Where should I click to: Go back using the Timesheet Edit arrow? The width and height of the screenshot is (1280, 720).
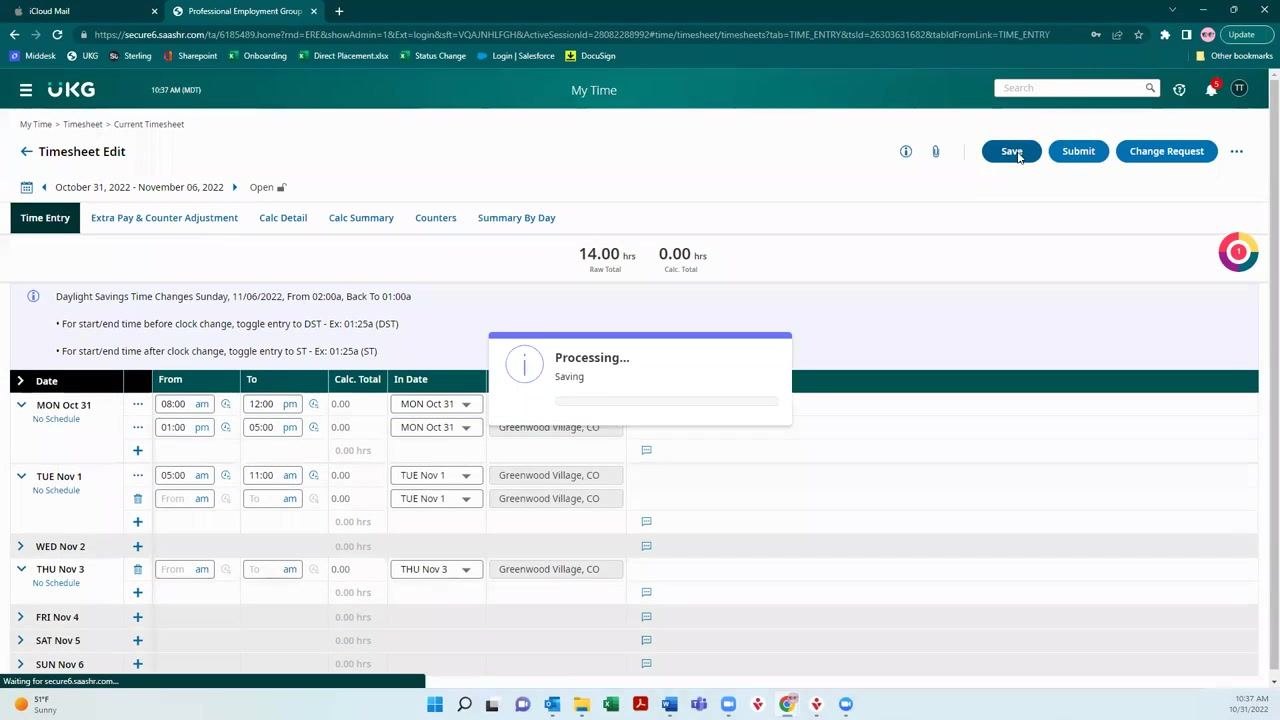26,152
